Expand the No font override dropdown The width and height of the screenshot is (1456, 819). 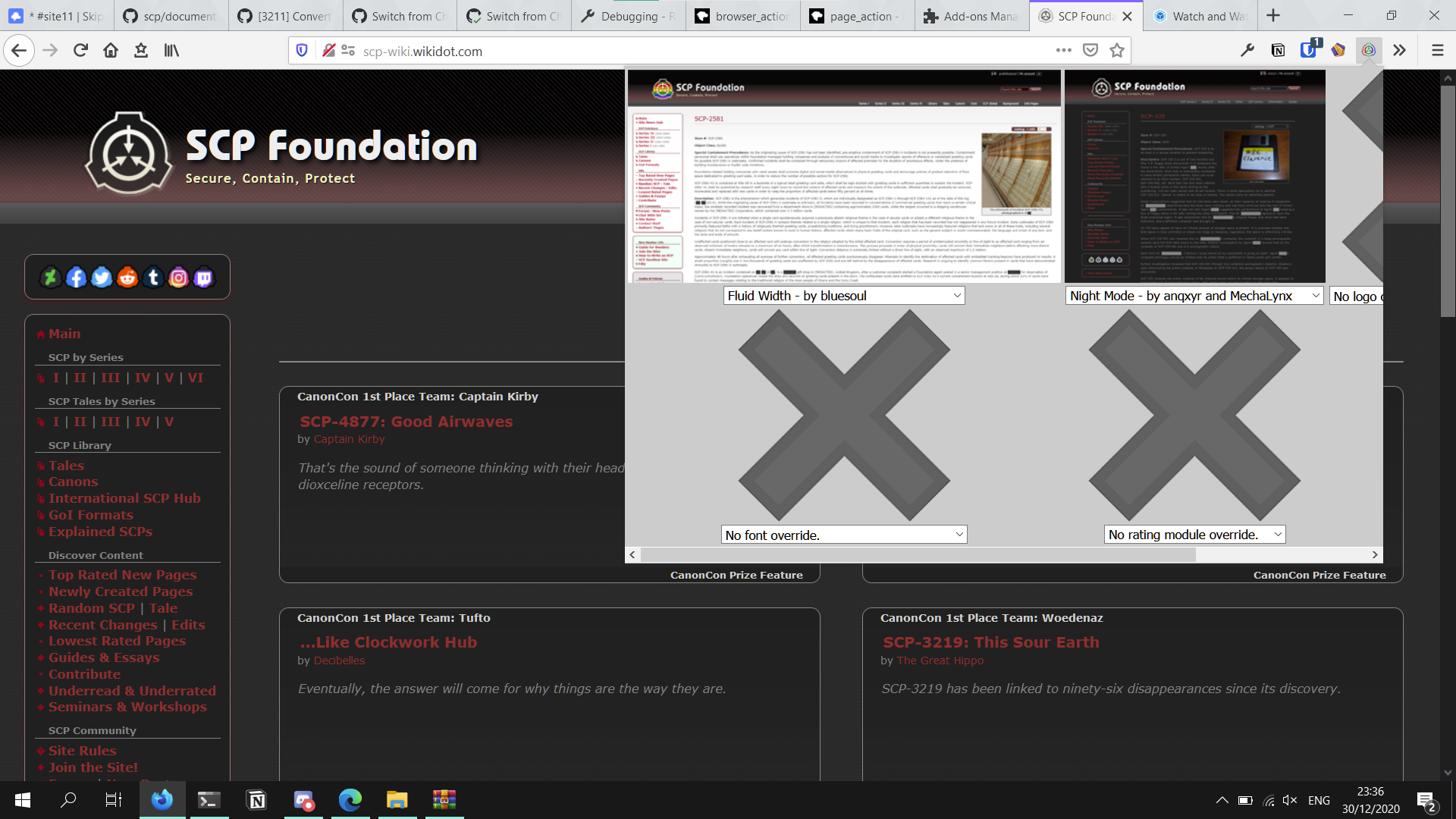pyautogui.click(x=843, y=535)
